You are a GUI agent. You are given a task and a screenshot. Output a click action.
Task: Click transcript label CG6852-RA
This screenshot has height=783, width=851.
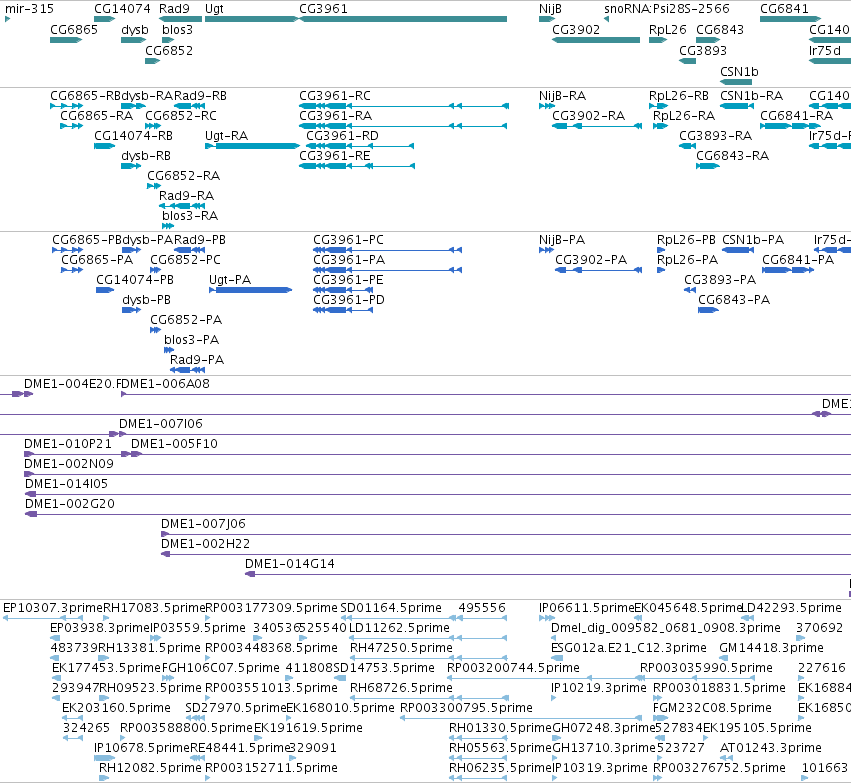183,176
